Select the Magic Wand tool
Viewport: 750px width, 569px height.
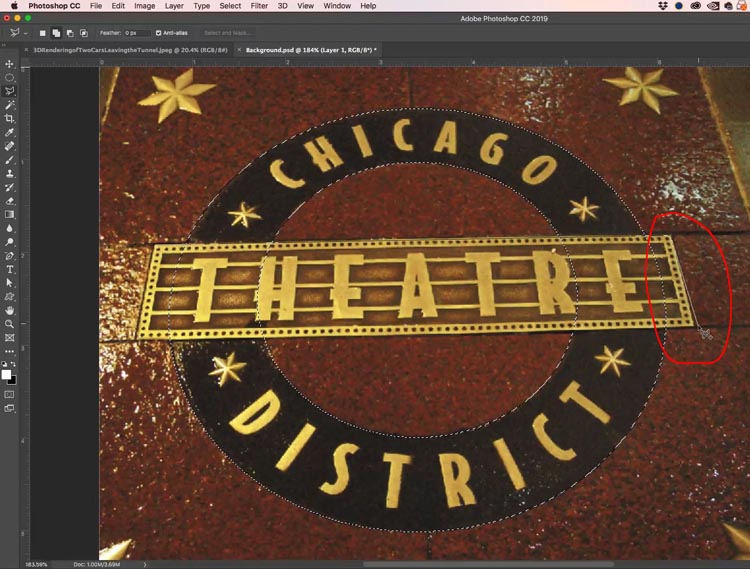click(10, 105)
